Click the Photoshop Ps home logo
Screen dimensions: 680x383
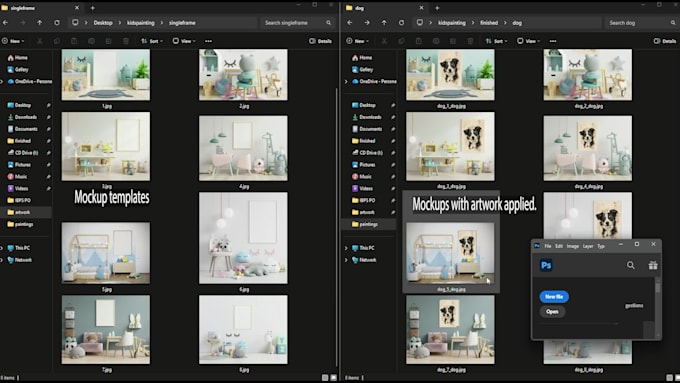click(546, 265)
